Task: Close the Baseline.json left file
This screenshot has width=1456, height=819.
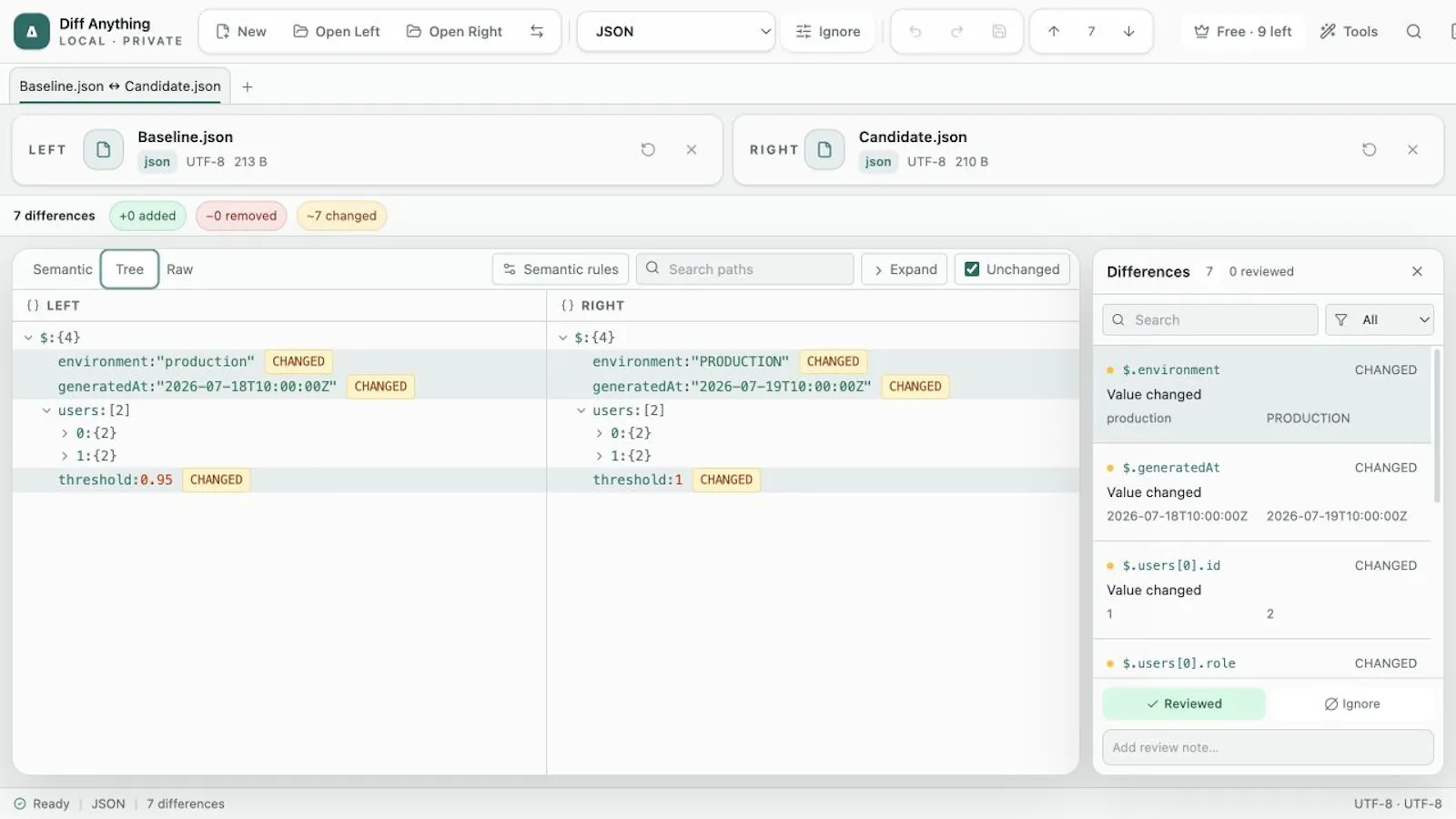Action: click(692, 150)
